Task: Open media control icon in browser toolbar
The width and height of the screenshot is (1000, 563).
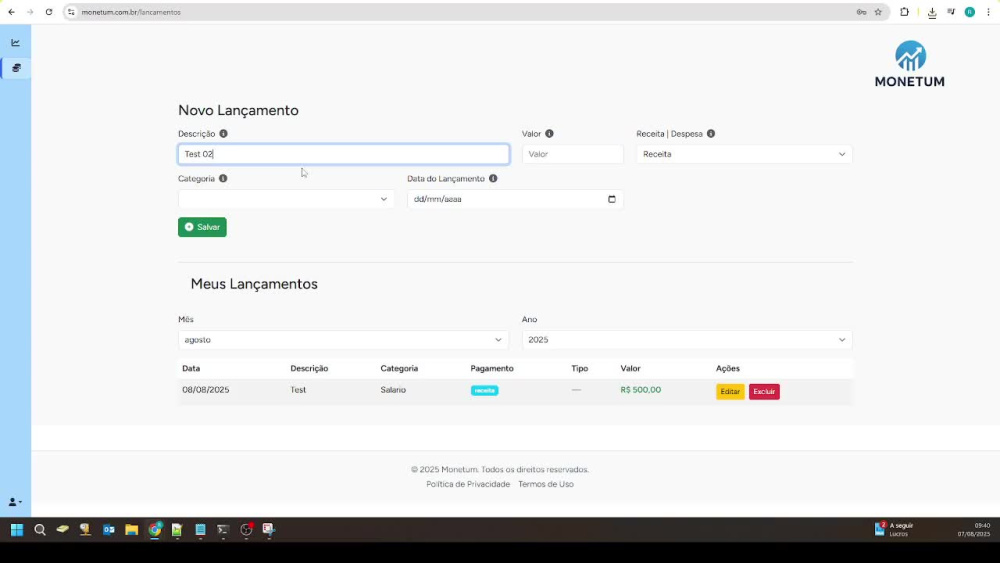Action: tap(951, 12)
